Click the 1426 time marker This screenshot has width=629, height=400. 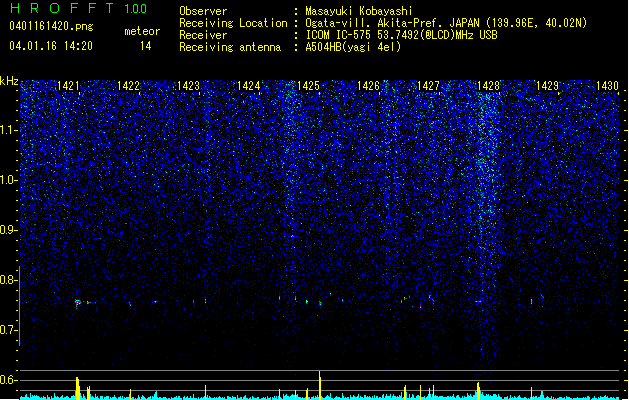point(368,86)
